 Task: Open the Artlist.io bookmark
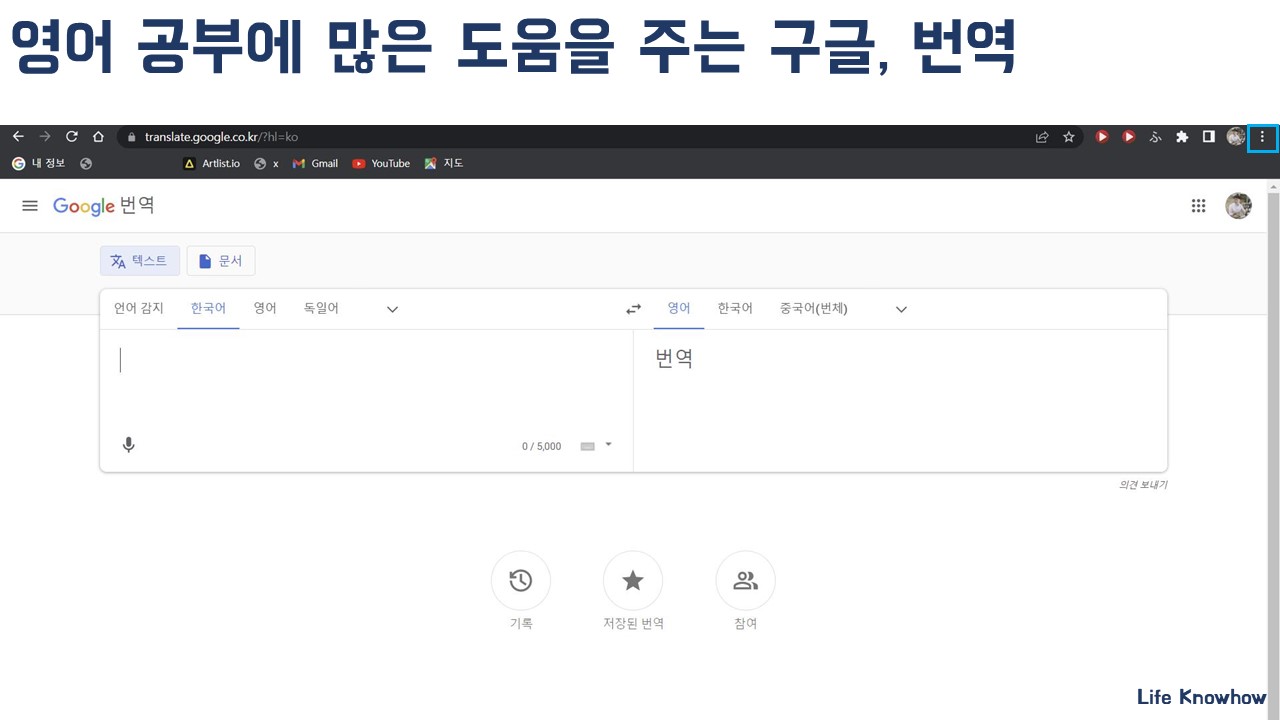tap(212, 163)
